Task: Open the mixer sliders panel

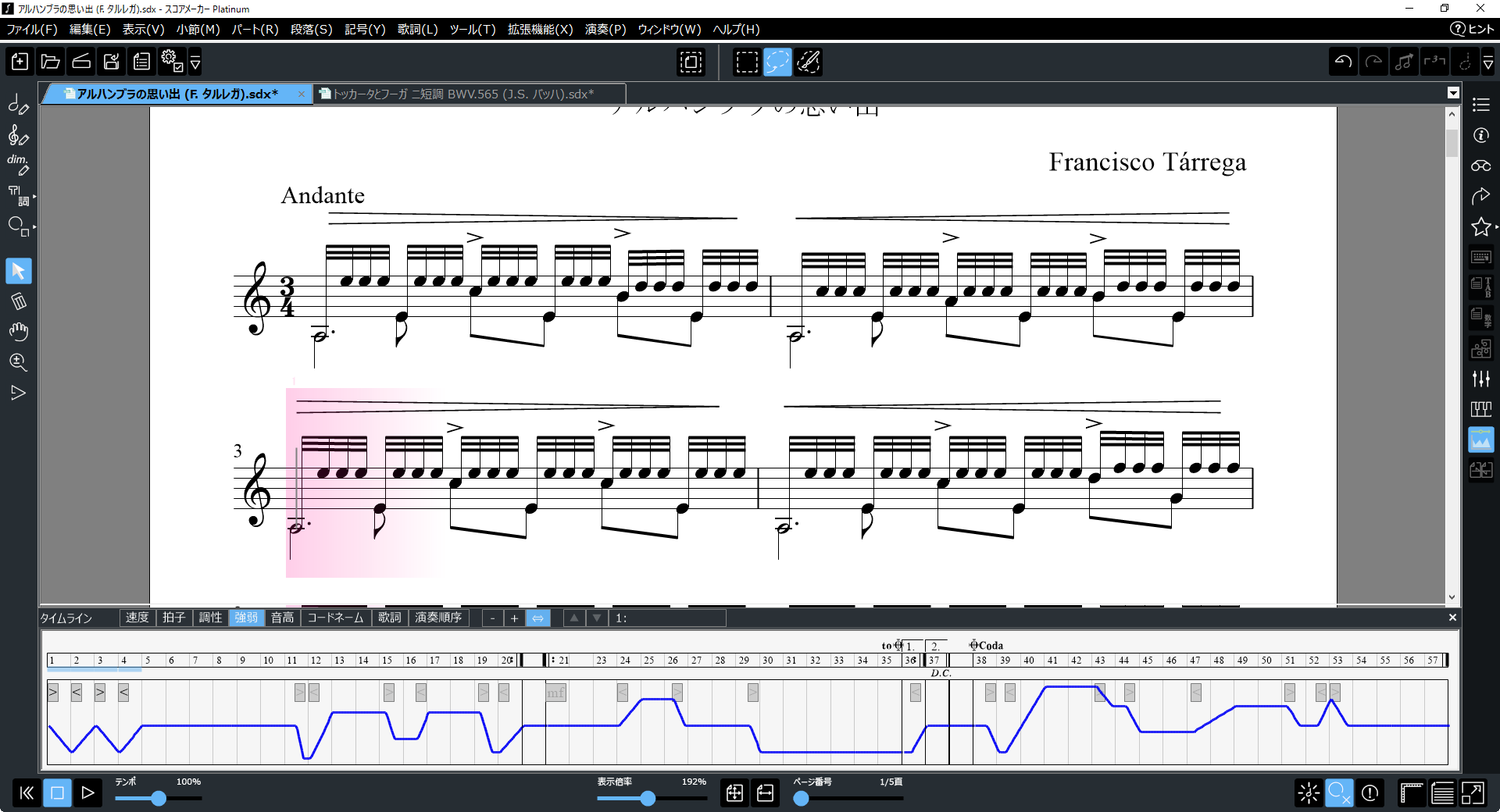Action: (1481, 379)
